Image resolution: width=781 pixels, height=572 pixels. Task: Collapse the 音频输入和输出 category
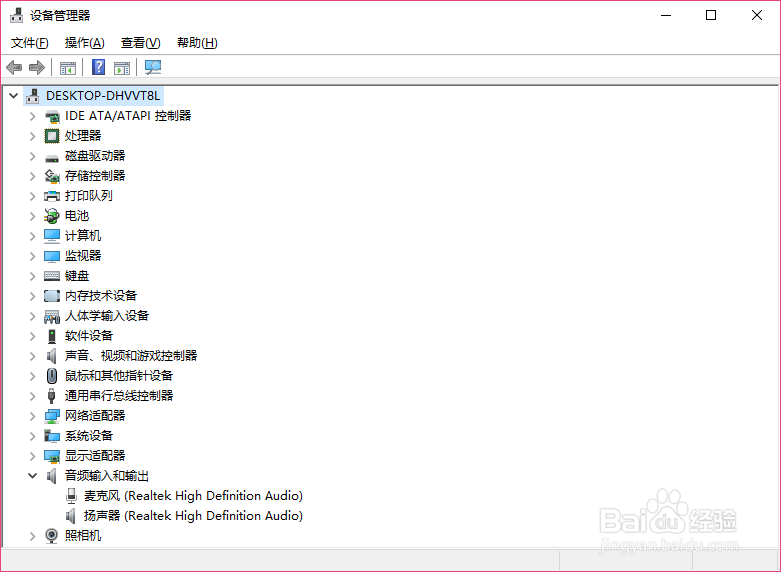tap(32, 475)
